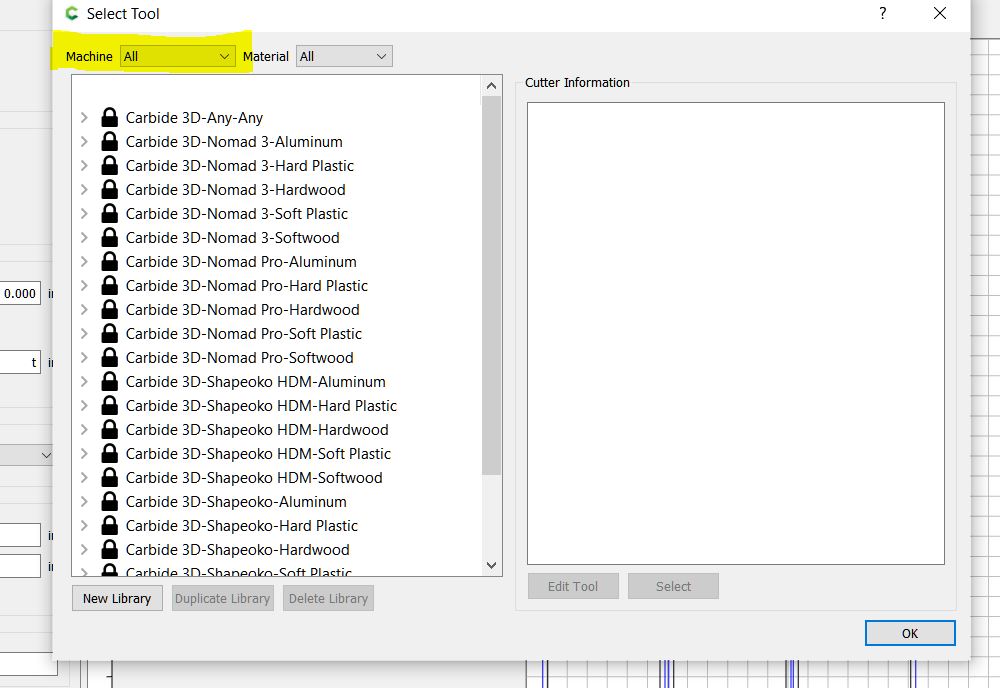Image resolution: width=1000 pixels, height=688 pixels.
Task: Open the Machine dropdown
Action: click(177, 56)
